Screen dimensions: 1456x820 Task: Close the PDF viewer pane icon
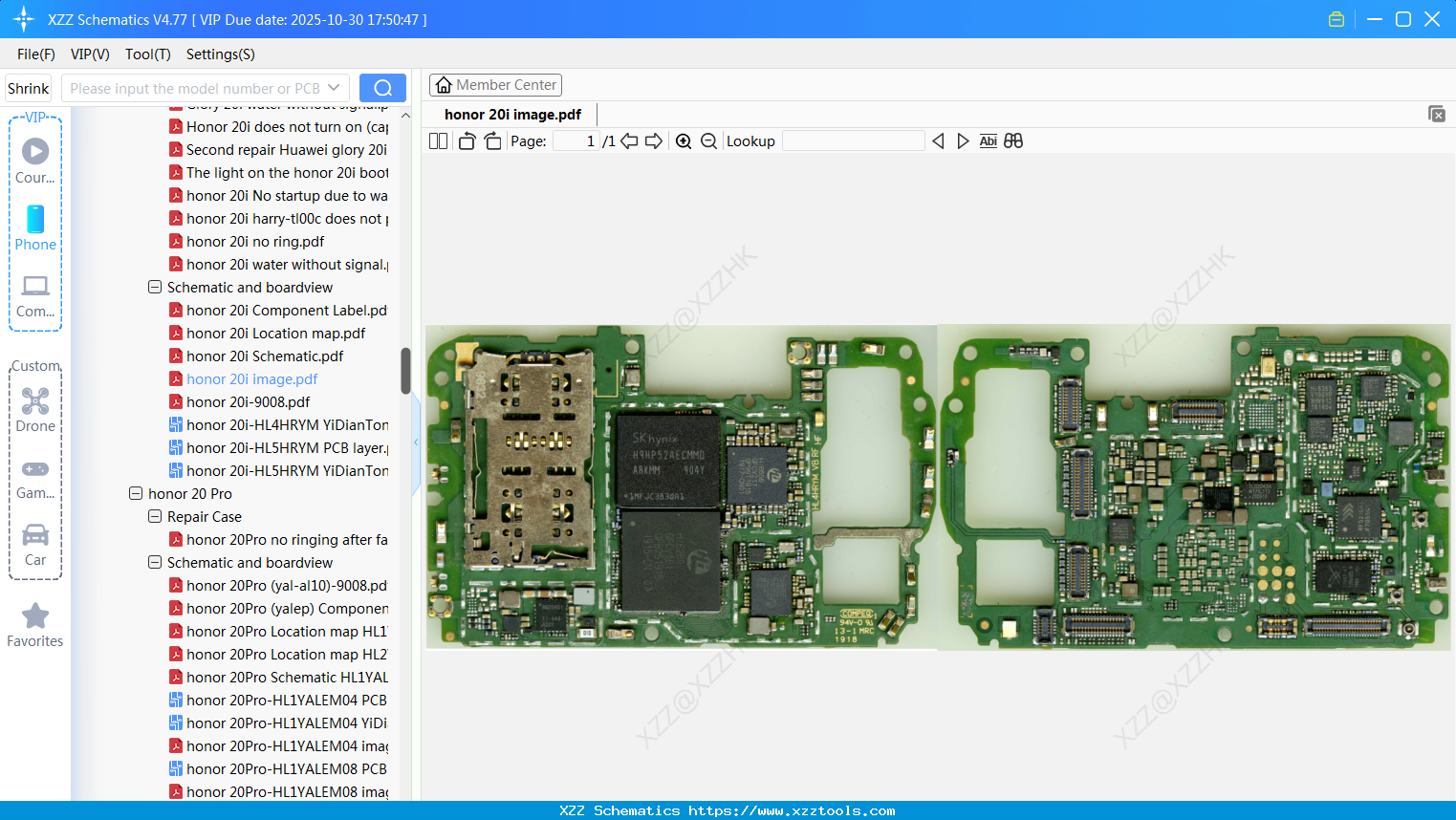pyautogui.click(x=1437, y=114)
